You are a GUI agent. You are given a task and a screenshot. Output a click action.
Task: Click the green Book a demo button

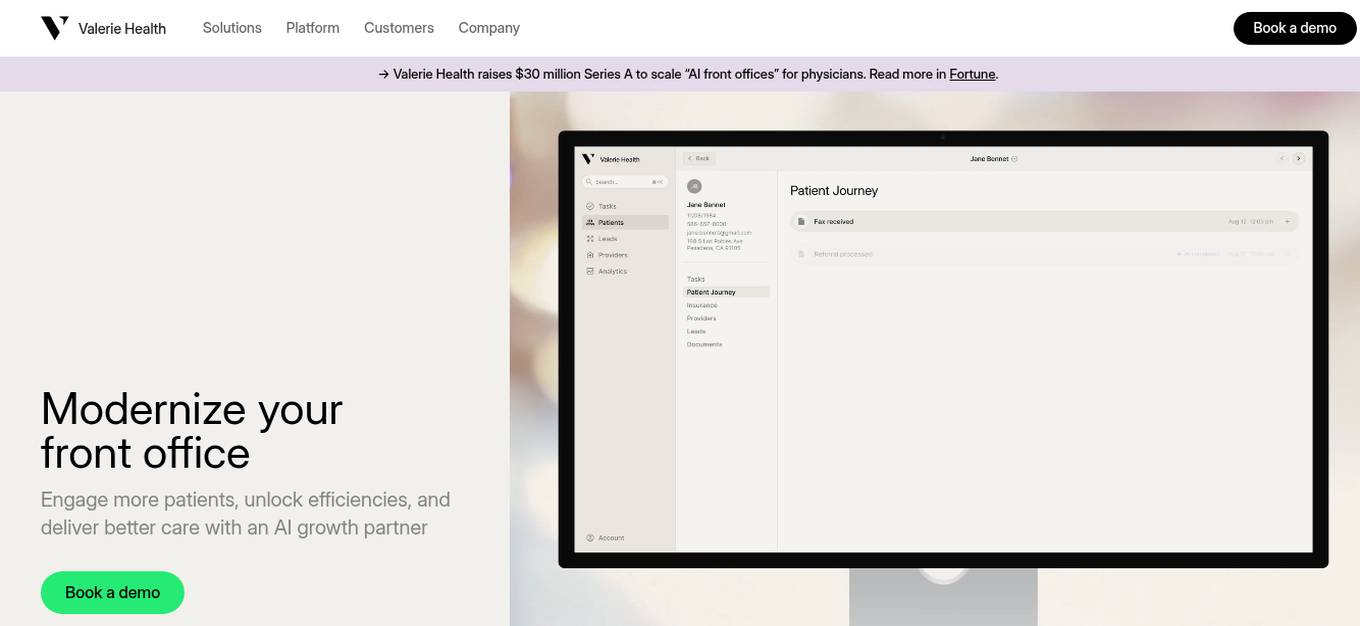tap(112, 592)
